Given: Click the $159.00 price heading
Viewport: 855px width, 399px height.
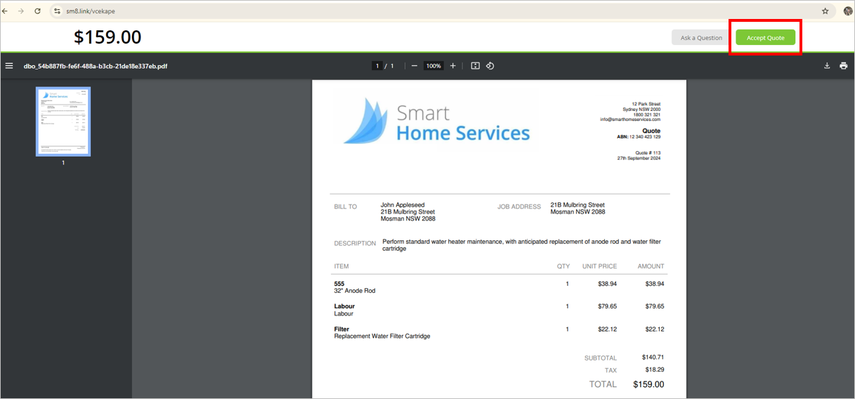Looking at the screenshot, I should coord(107,37).
